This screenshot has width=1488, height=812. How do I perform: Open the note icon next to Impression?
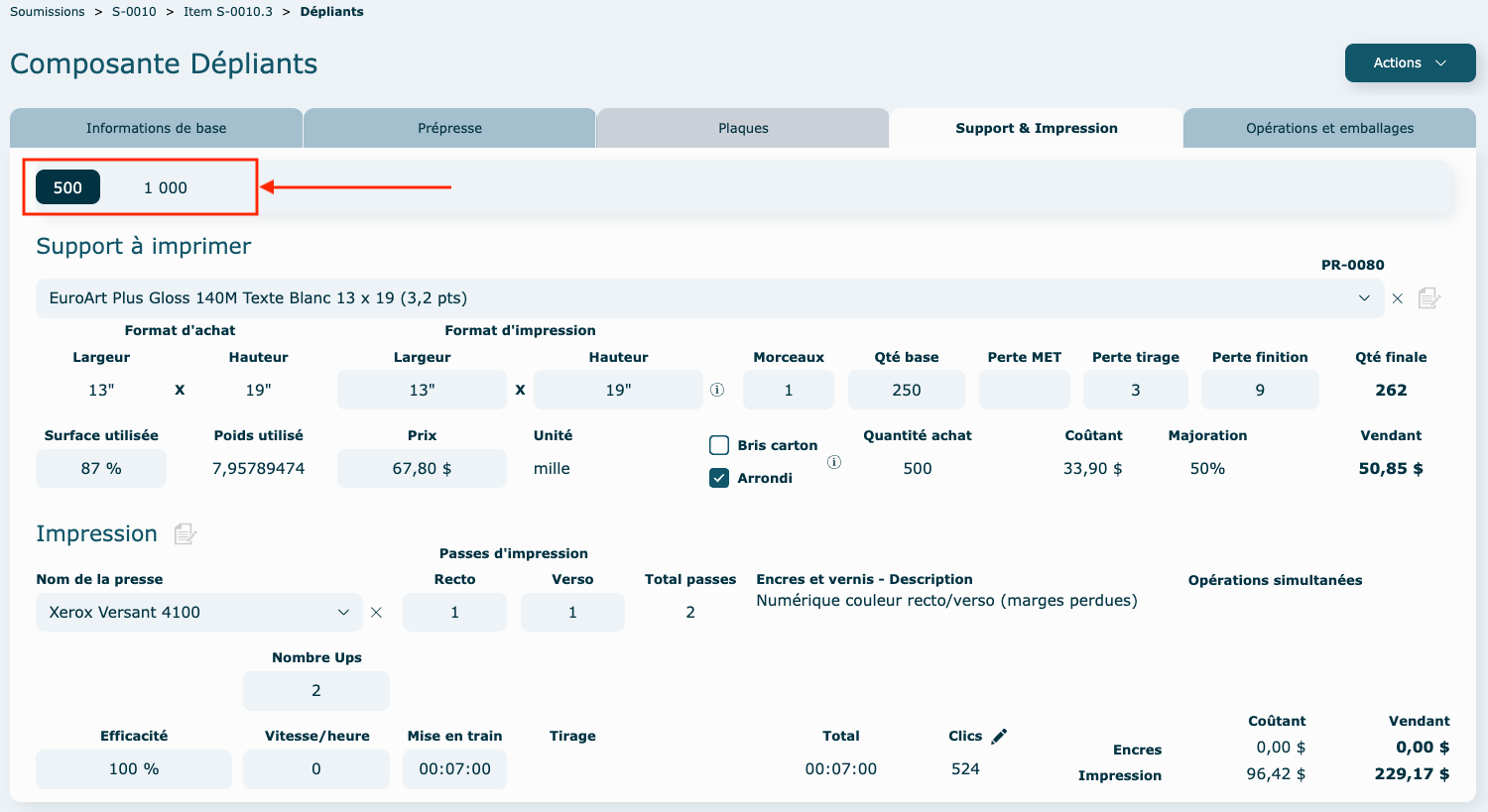(x=185, y=534)
